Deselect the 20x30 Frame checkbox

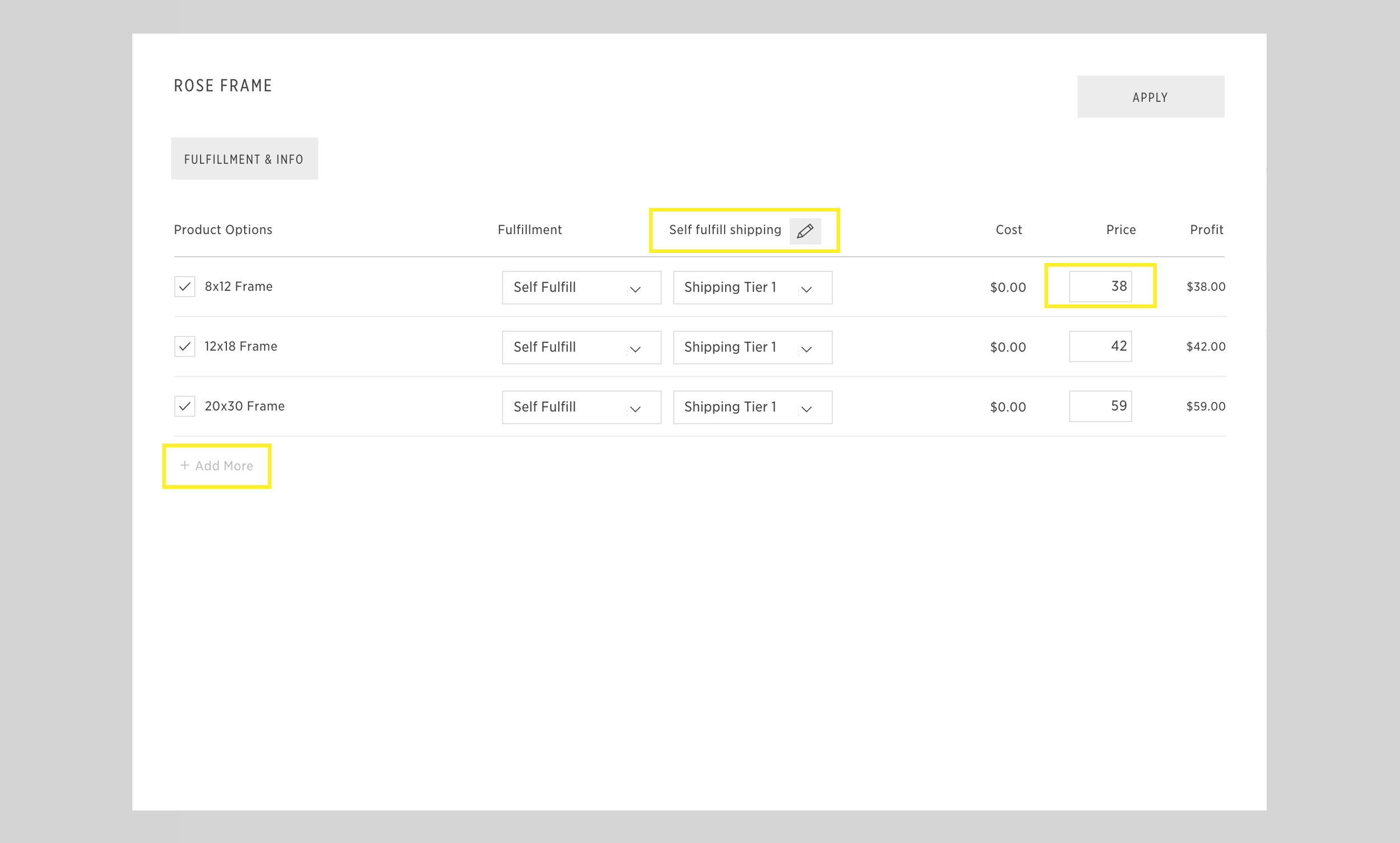coord(185,406)
